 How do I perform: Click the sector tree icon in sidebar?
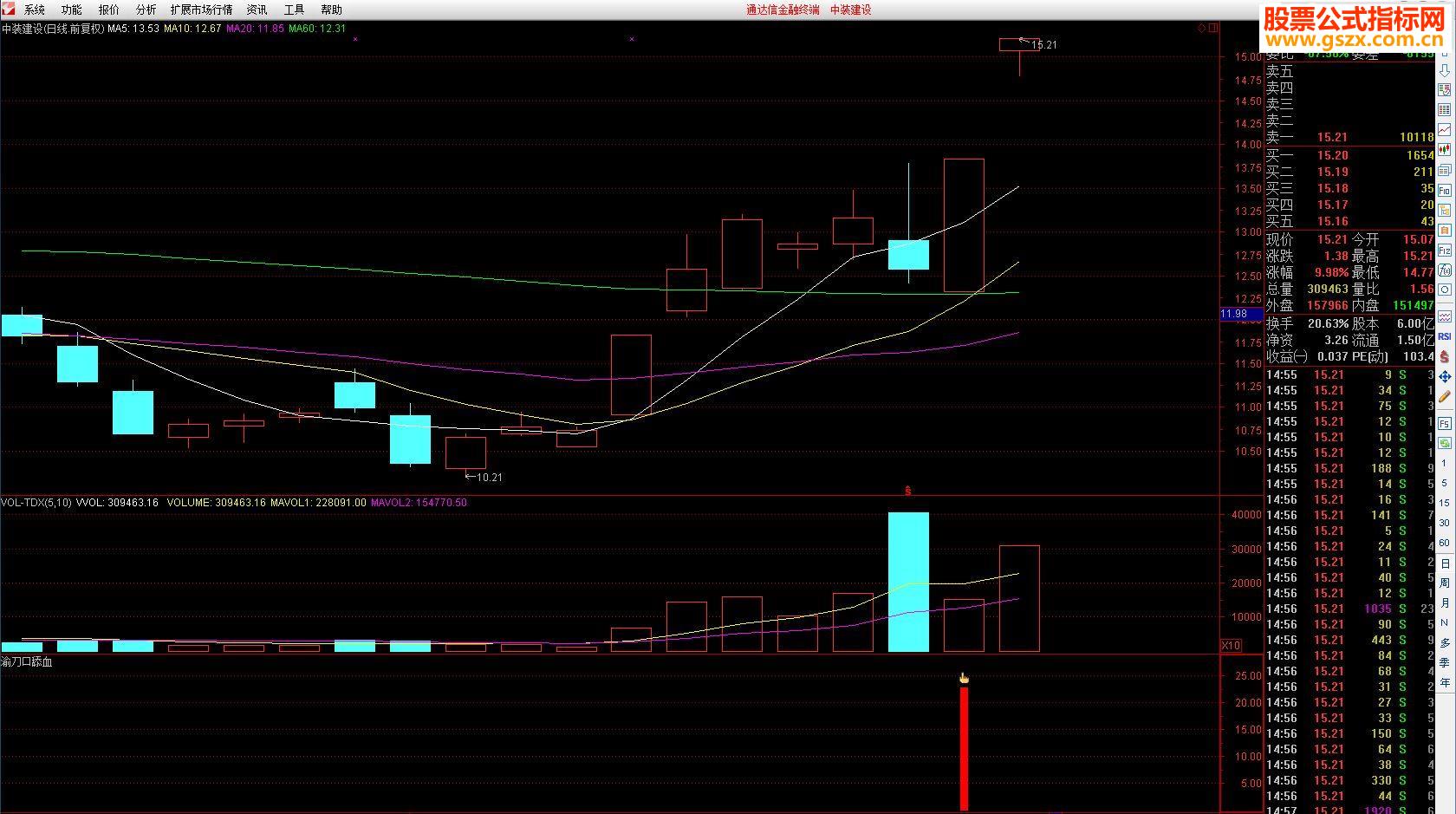coord(1445,210)
